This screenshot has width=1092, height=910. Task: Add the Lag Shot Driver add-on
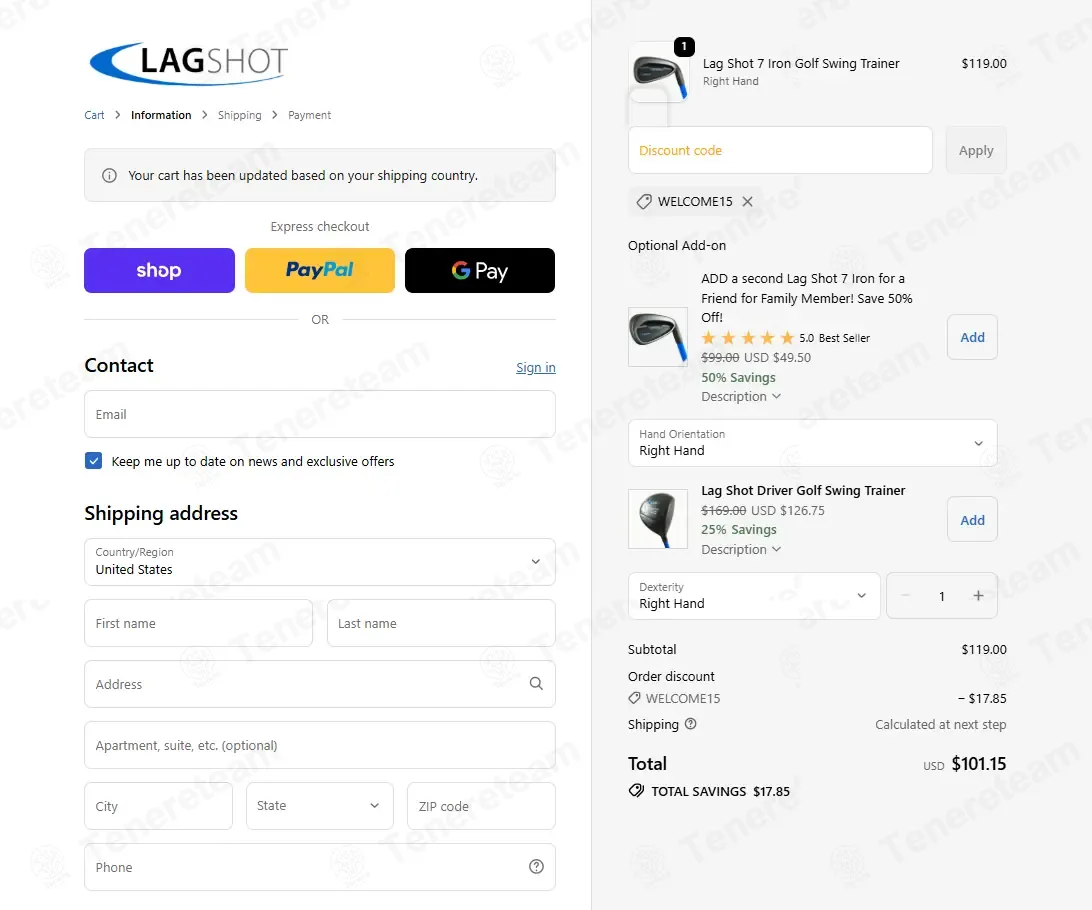(972, 519)
